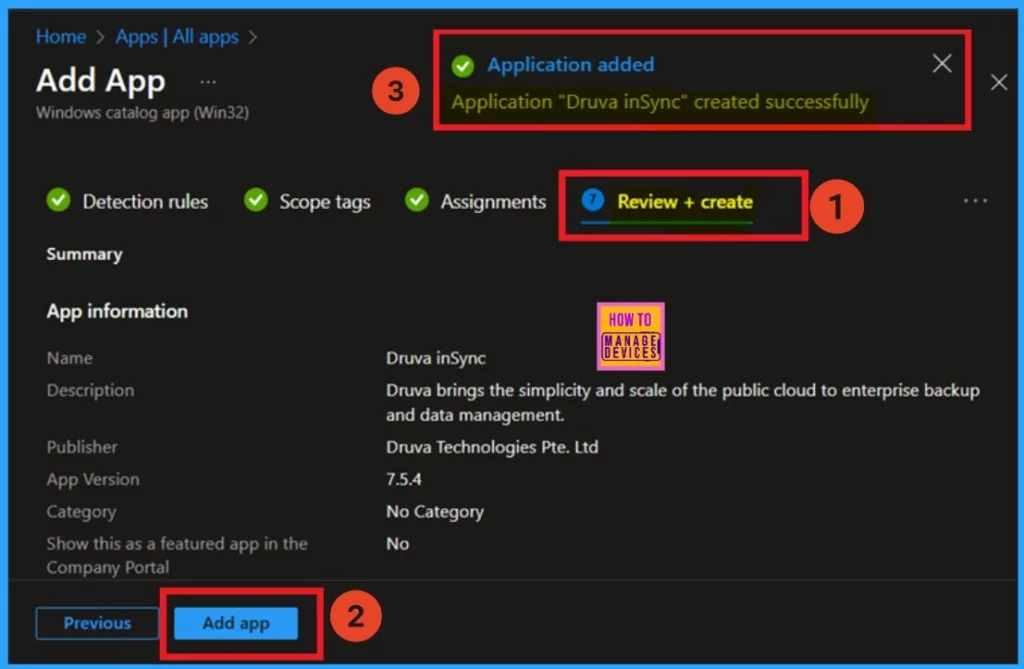Click the Detection rules green checkmark icon
This screenshot has height=669, width=1024.
[x=59, y=200]
